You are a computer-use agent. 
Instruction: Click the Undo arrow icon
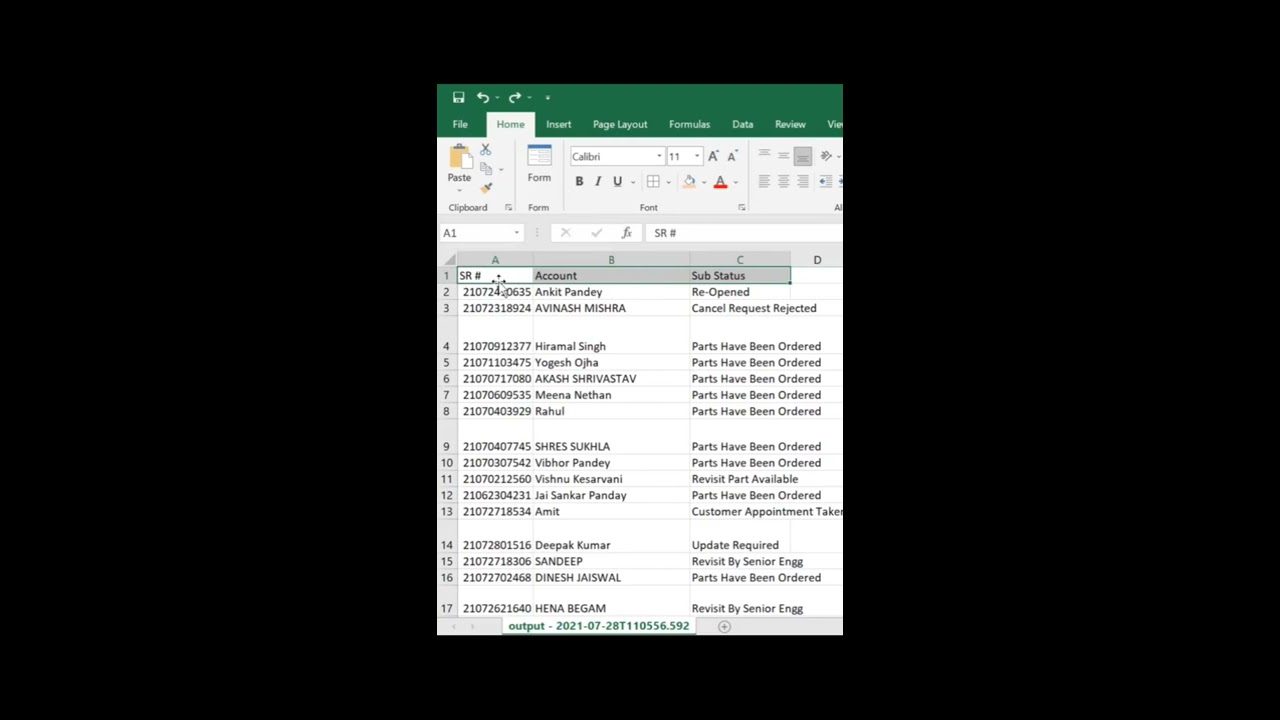pyautogui.click(x=482, y=97)
